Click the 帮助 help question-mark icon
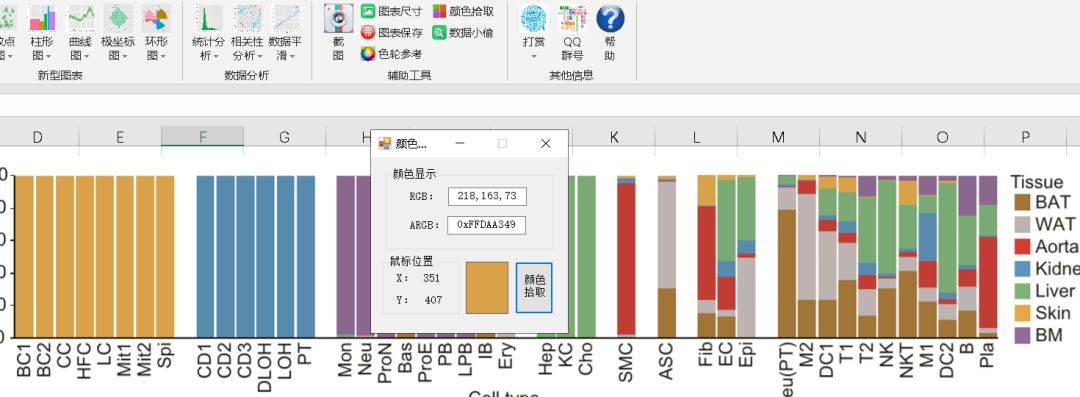 coord(610,19)
